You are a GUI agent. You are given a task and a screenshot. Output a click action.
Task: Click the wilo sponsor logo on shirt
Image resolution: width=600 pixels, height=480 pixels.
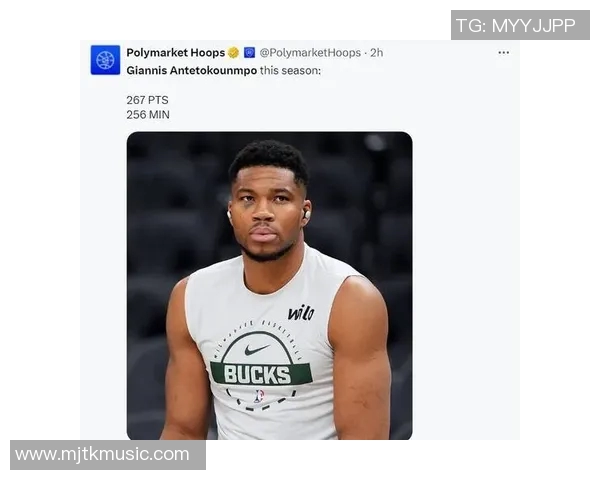point(301,313)
